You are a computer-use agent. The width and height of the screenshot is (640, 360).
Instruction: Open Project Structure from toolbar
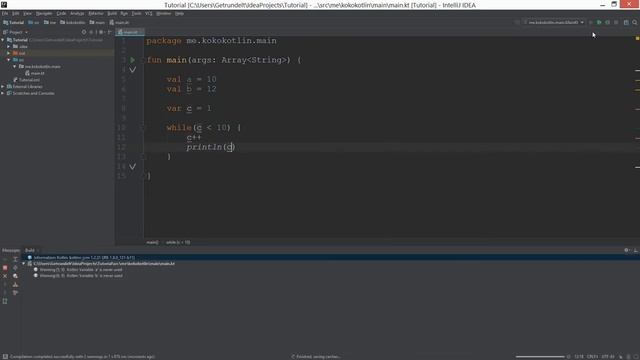coord(626,22)
